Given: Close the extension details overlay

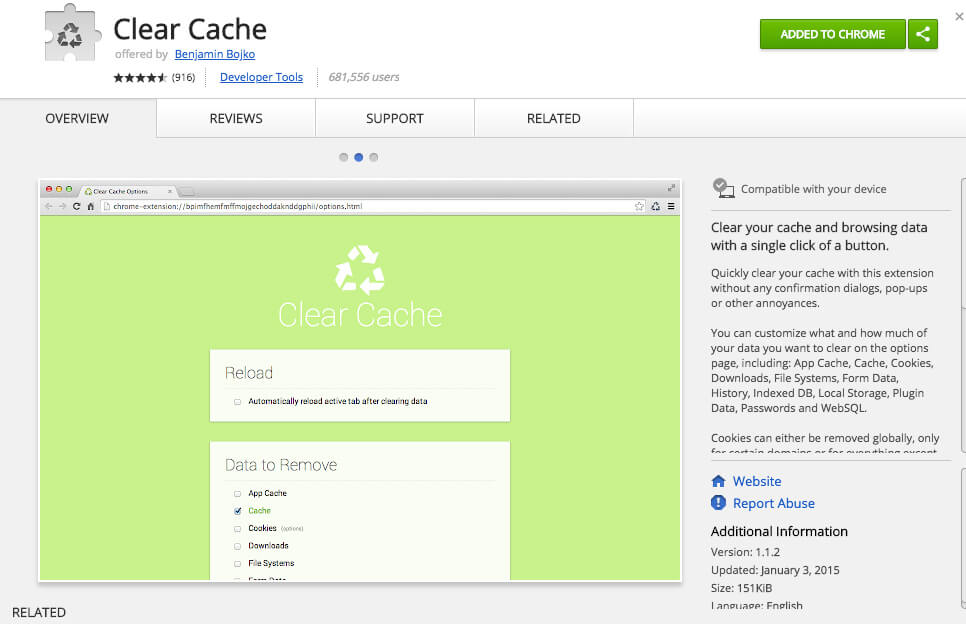Looking at the screenshot, I should (959, 17).
